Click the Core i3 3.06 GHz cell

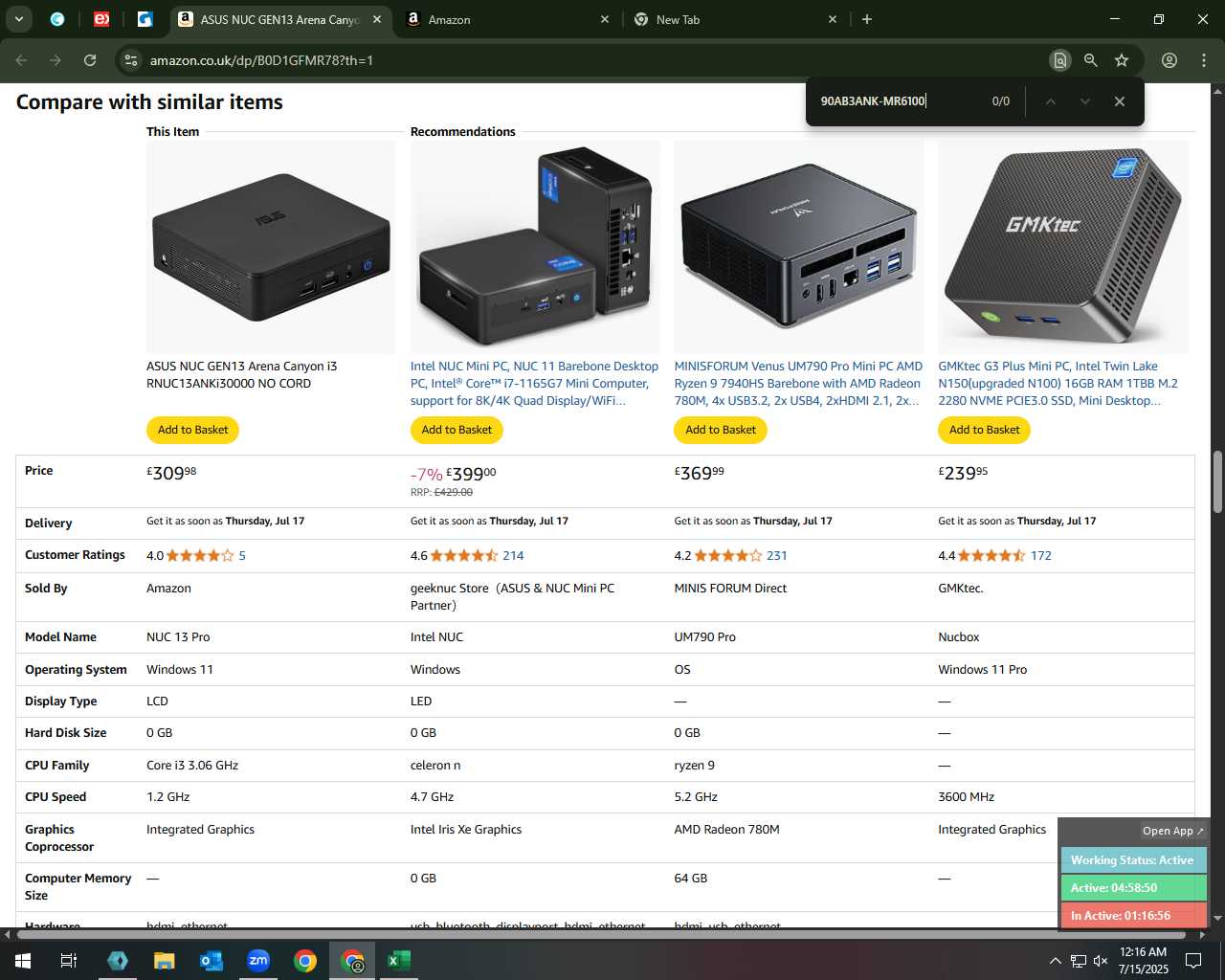pos(192,766)
